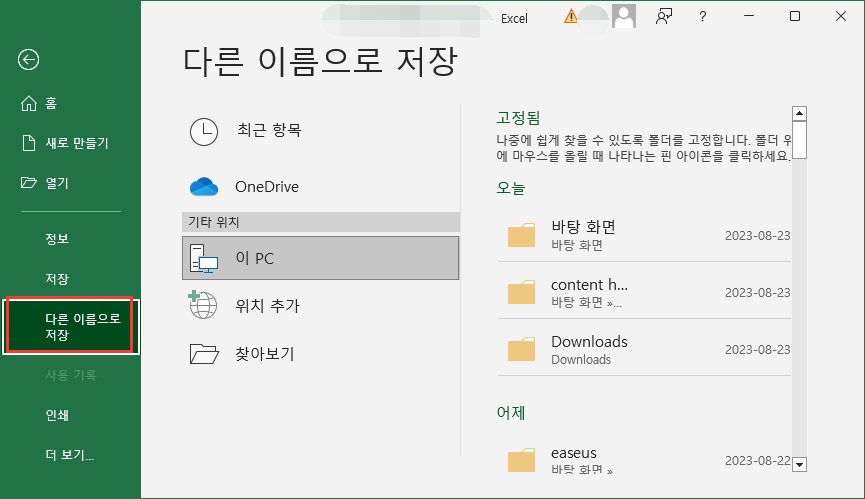This screenshot has width=865, height=499.
Task: Open the 바탕 화면 folder entry
Action: click(644, 235)
